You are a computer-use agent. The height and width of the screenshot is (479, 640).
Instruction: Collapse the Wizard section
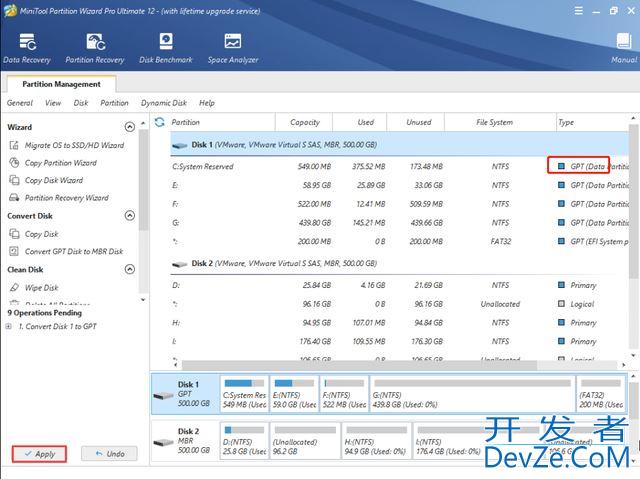tap(129, 127)
